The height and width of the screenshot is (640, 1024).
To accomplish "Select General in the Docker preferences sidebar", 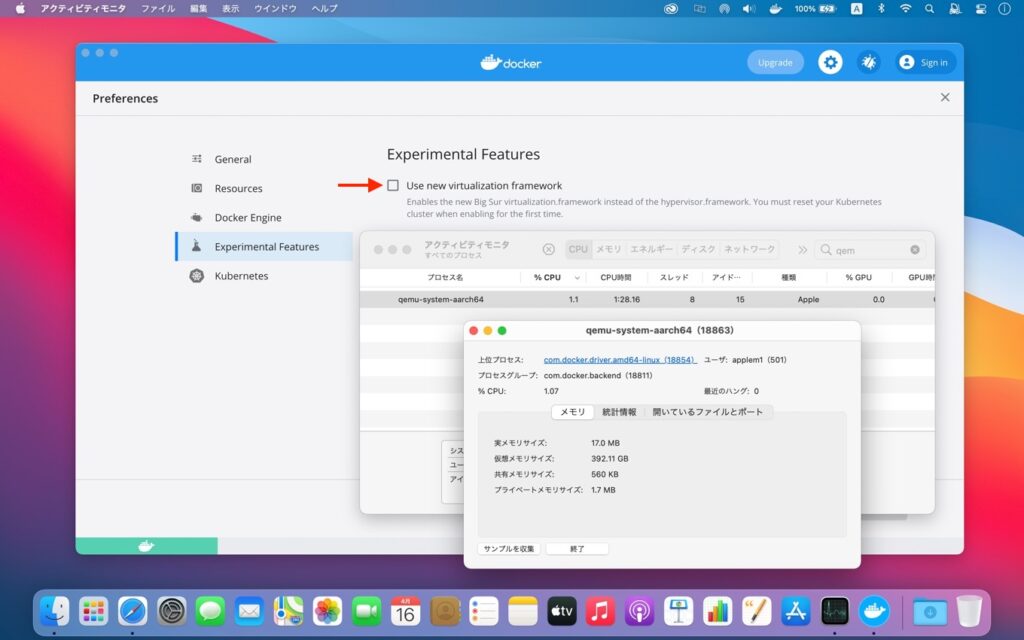I will [x=232, y=159].
